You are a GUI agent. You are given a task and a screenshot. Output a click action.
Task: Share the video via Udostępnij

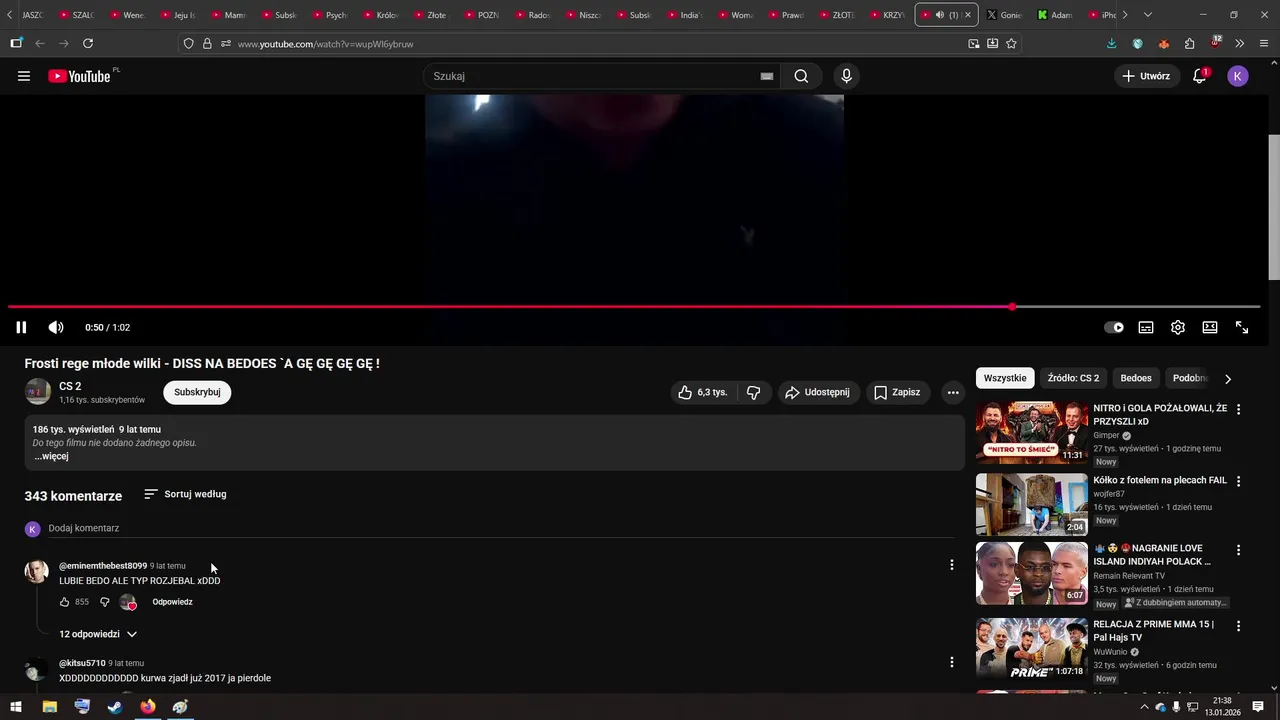[x=818, y=392]
